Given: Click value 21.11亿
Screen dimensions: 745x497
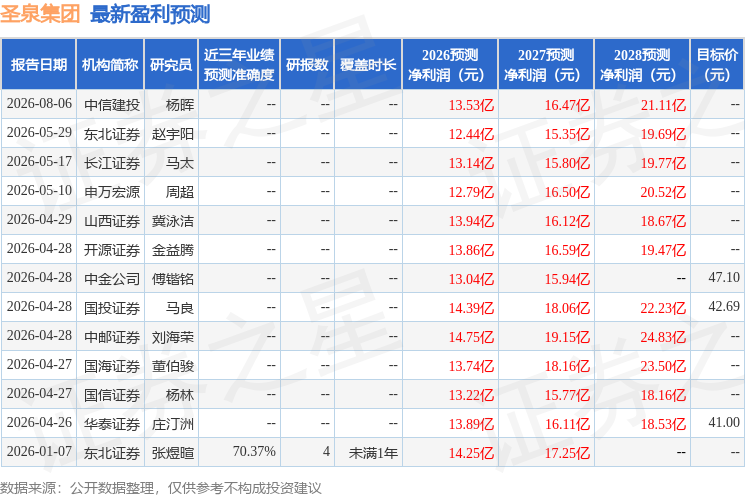Looking at the screenshot, I should (663, 105).
